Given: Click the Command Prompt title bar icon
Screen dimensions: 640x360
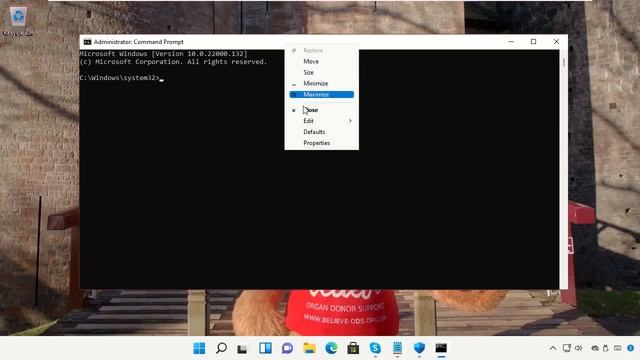Looking at the screenshot, I should tap(87, 42).
